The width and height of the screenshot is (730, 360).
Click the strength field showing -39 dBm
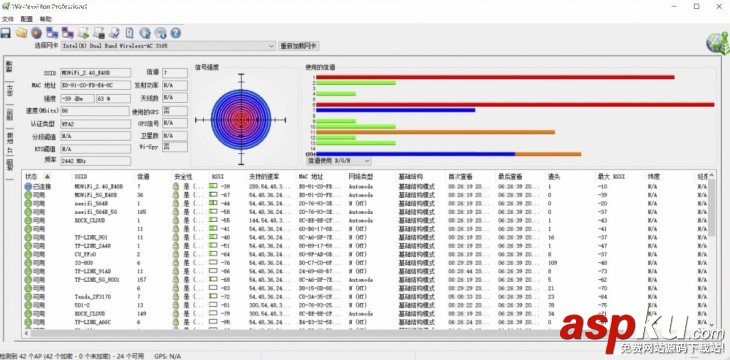77,99
